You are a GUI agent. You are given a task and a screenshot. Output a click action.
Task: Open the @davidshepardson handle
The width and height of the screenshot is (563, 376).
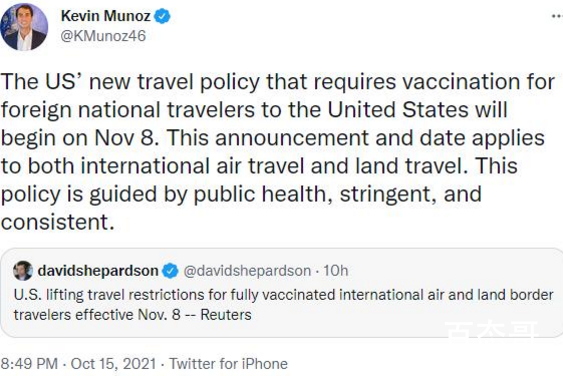[x=247, y=271]
